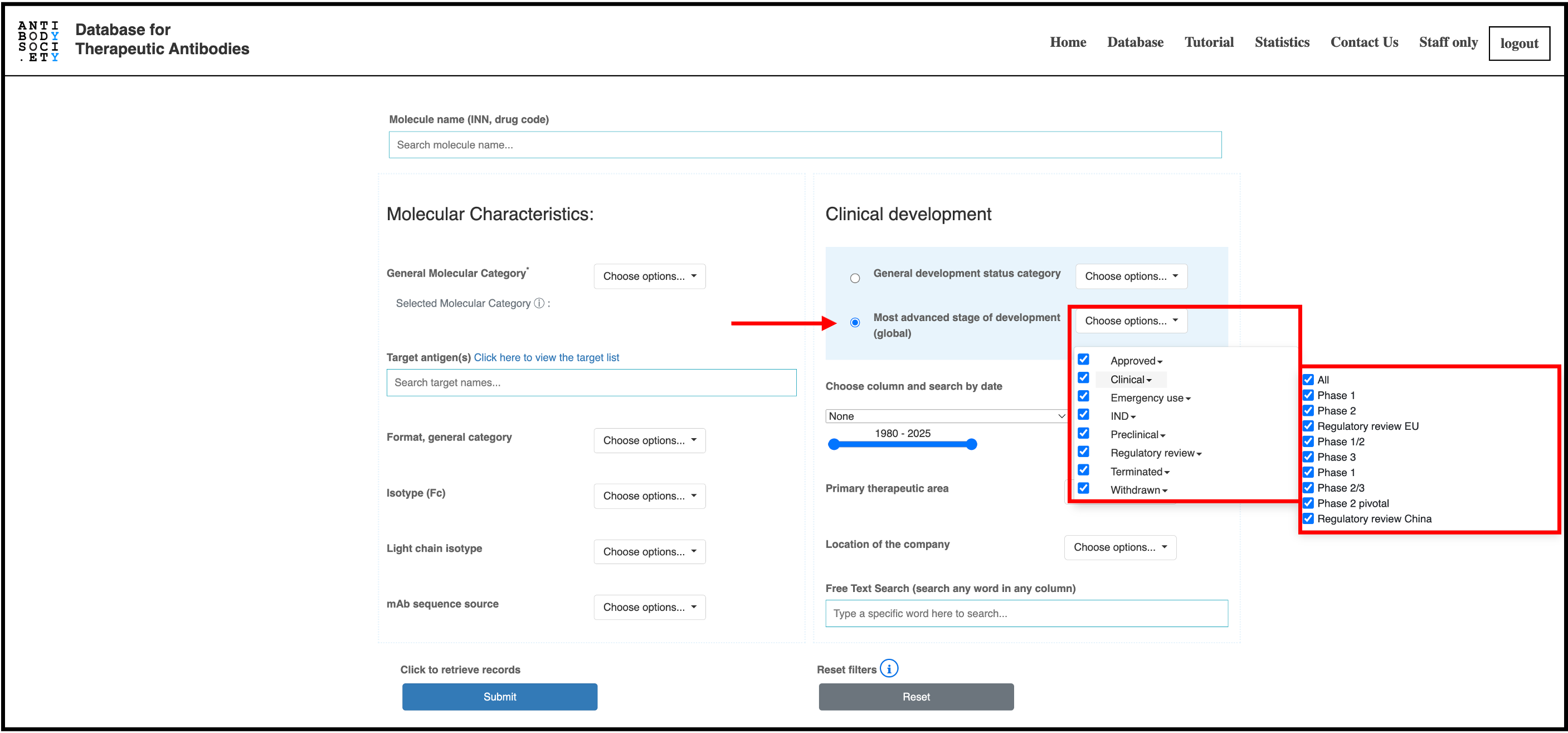Screen dimensions: 1568x733
Task: Open the Location of the company dropdown
Action: [x=1119, y=547]
